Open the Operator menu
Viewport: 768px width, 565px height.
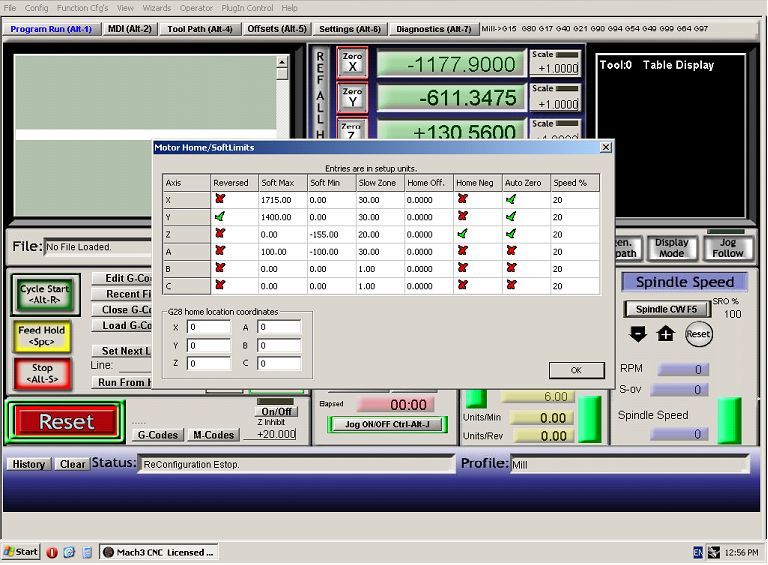point(196,8)
